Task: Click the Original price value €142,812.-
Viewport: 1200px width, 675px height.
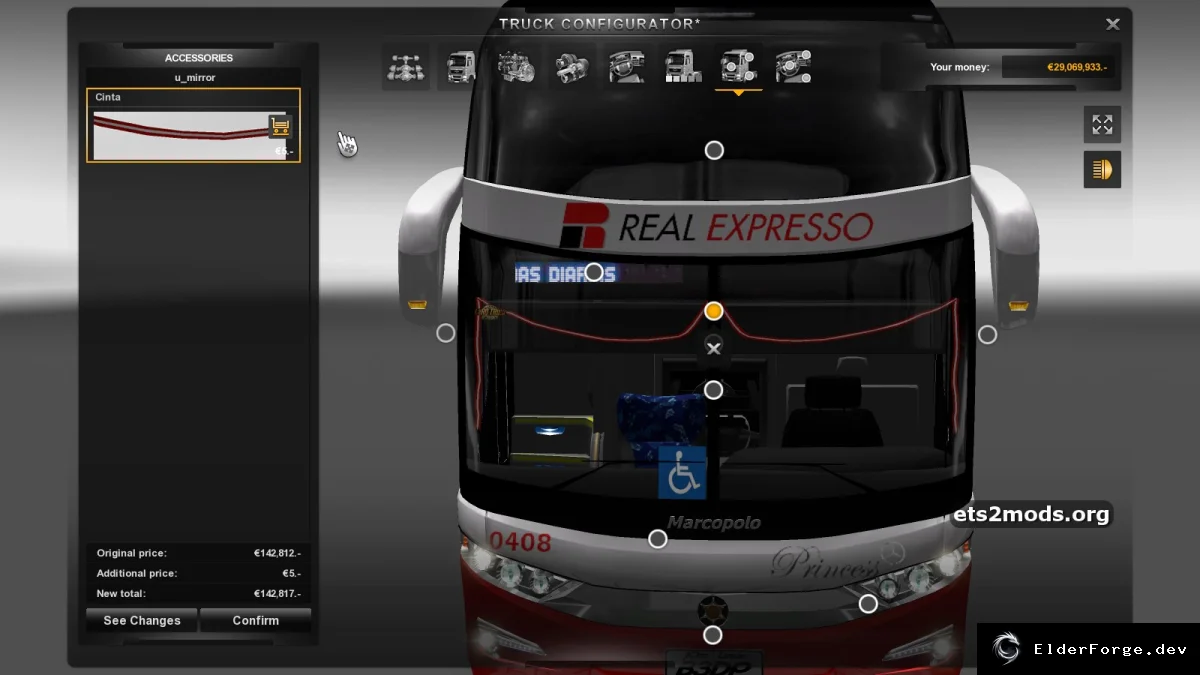Action: [277, 553]
